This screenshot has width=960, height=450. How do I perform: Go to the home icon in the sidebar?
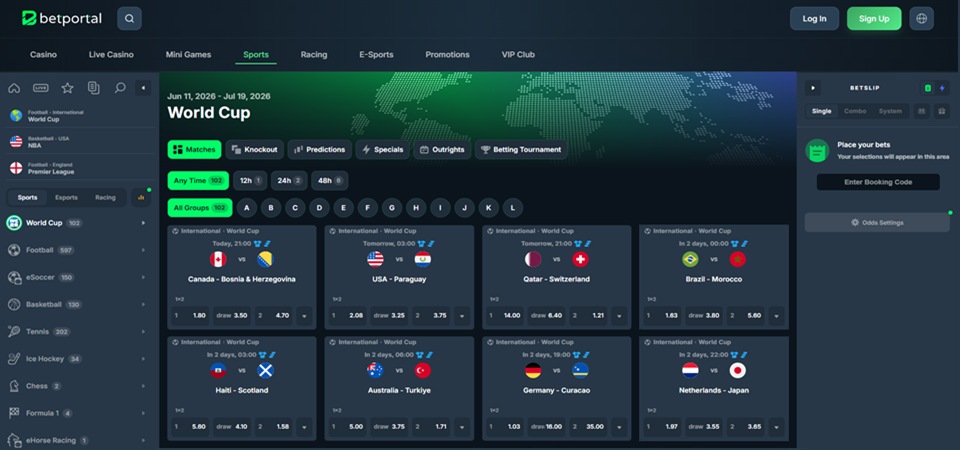click(x=14, y=88)
